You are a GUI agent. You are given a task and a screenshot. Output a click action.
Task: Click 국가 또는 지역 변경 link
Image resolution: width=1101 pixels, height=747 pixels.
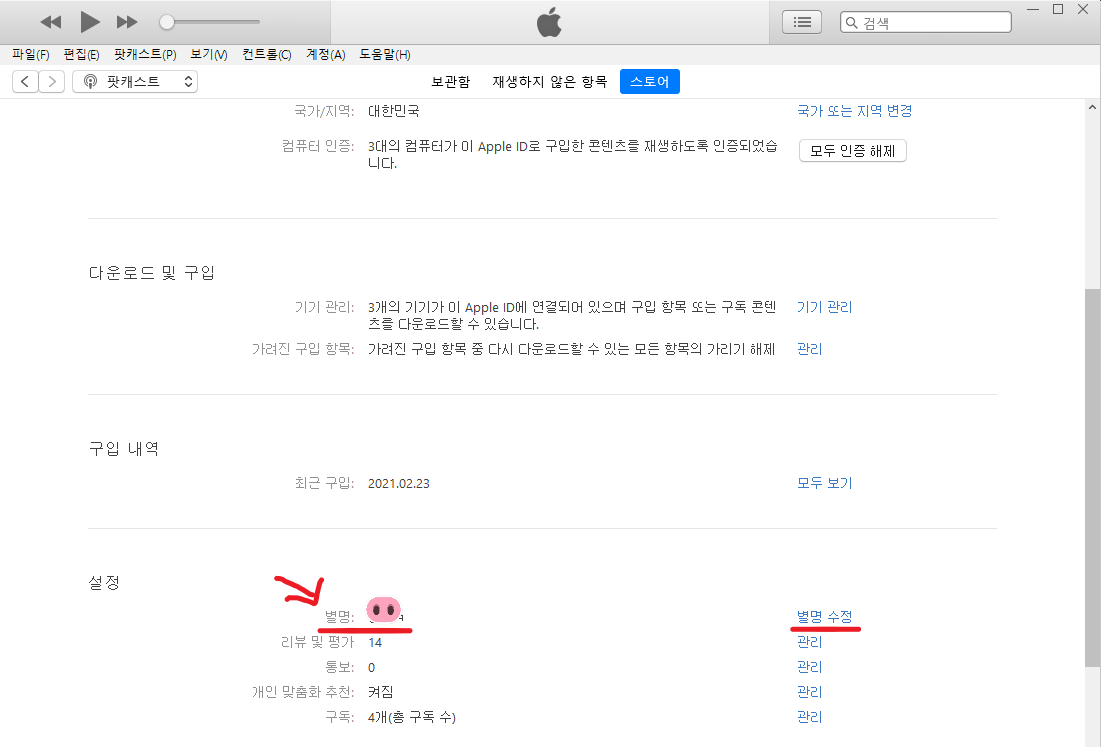855,111
